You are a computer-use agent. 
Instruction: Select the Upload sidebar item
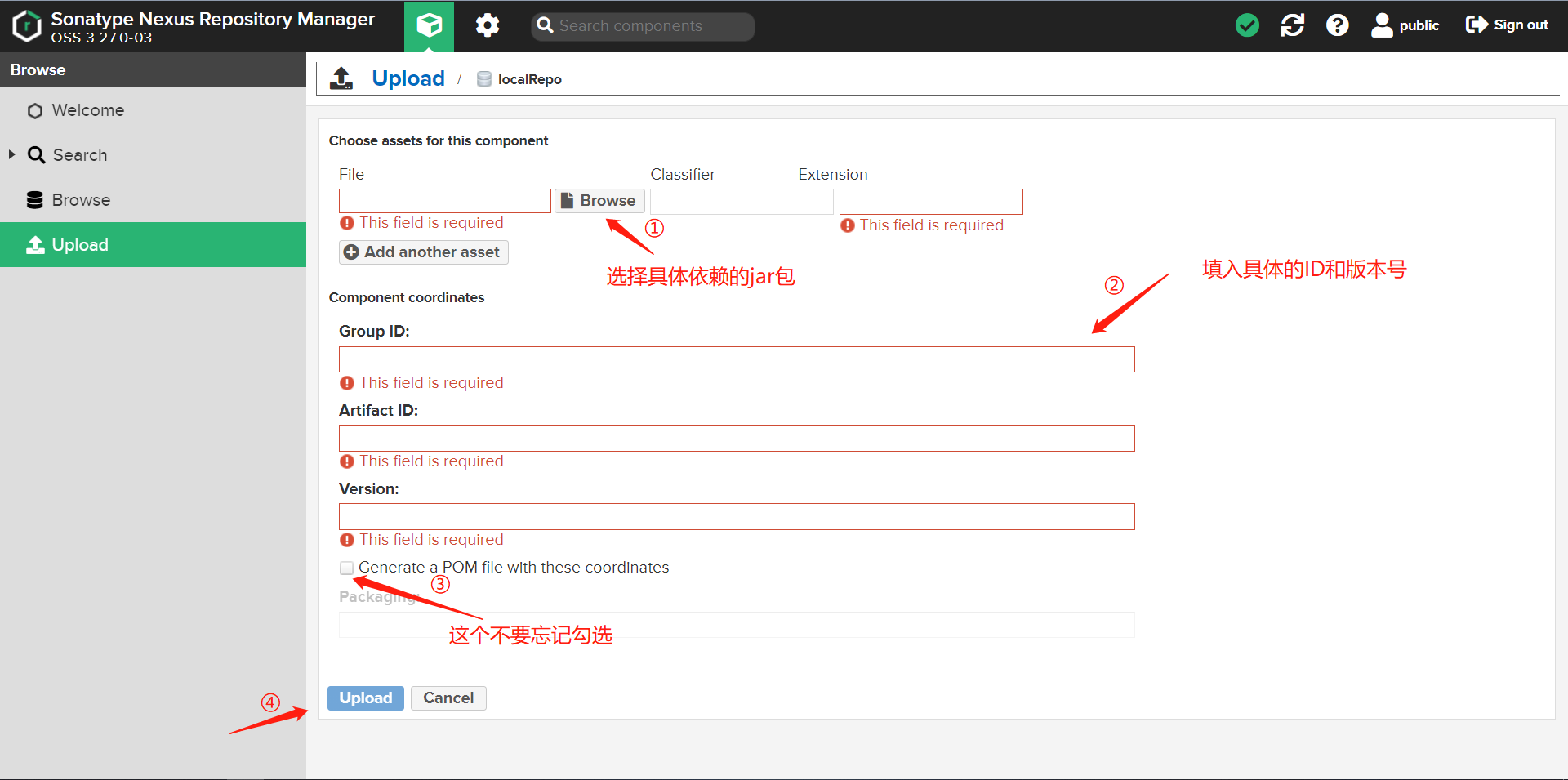click(154, 245)
